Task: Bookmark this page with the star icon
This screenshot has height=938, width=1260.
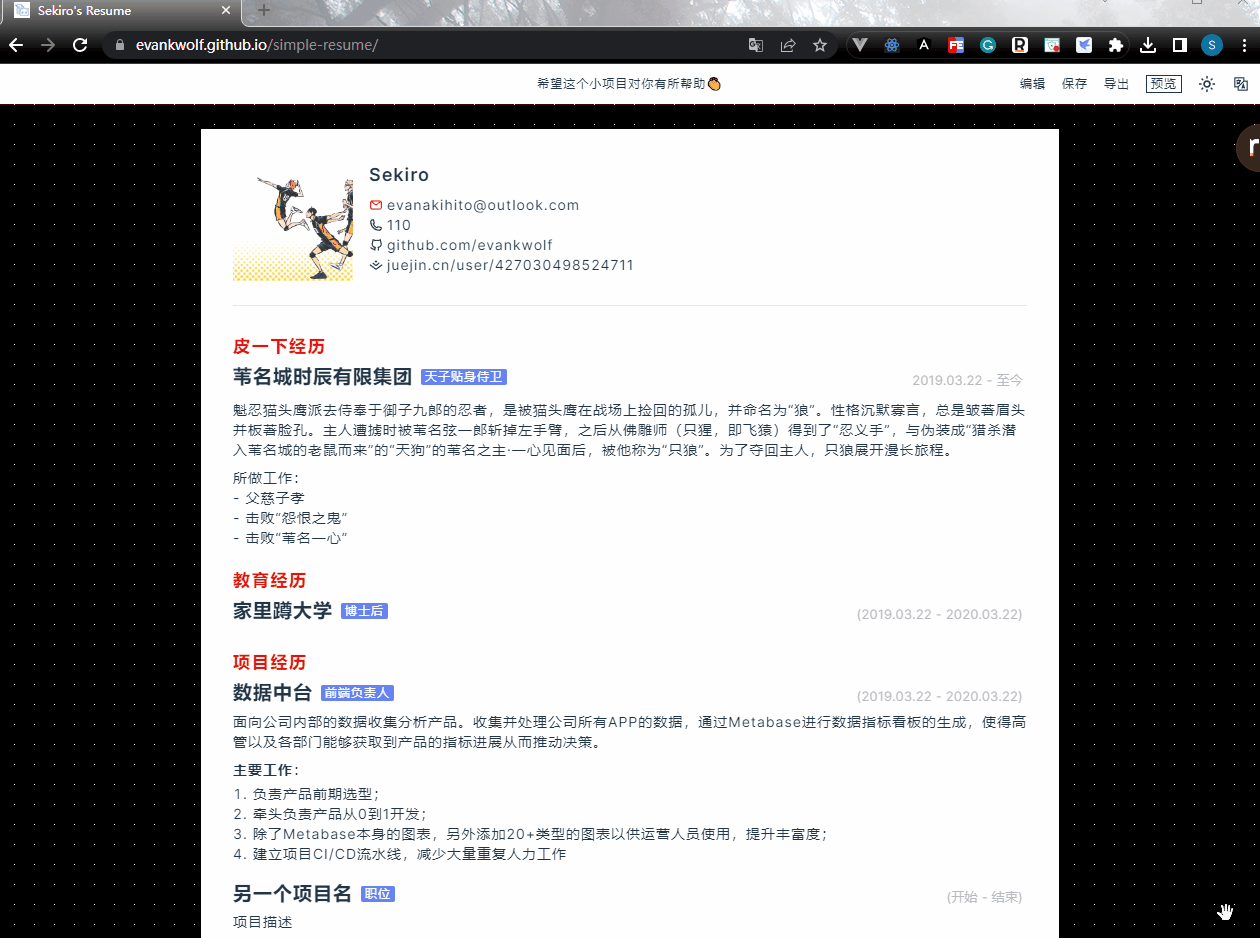Action: tap(820, 45)
